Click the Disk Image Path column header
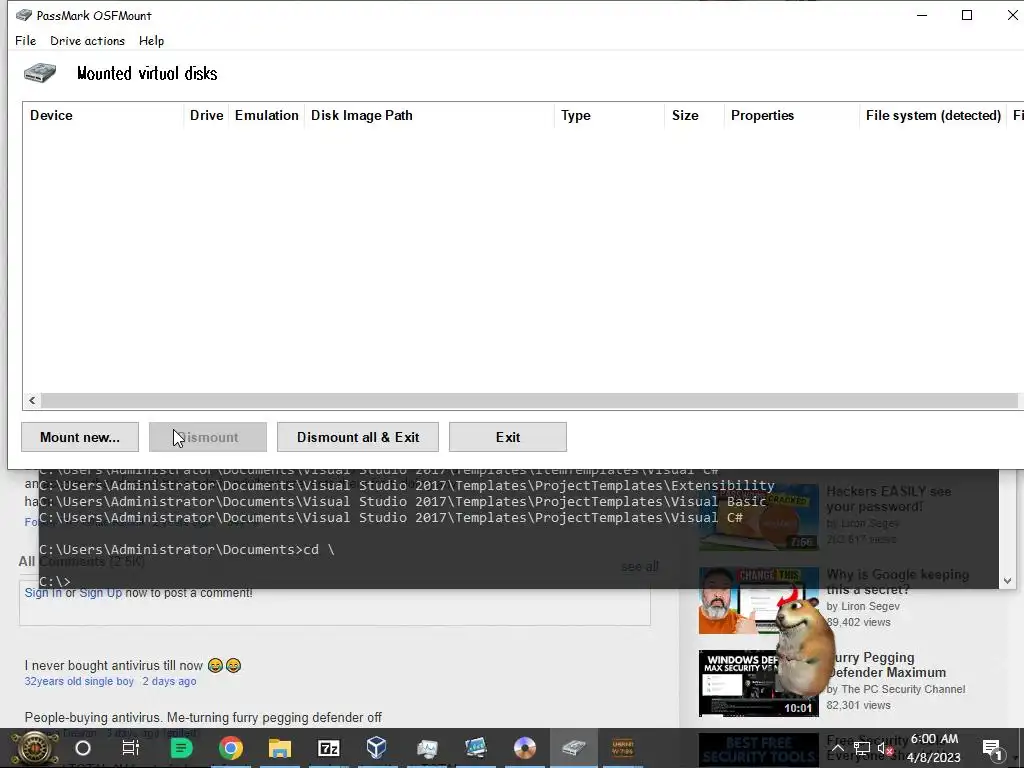Image resolution: width=1024 pixels, height=768 pixels. 429,116
